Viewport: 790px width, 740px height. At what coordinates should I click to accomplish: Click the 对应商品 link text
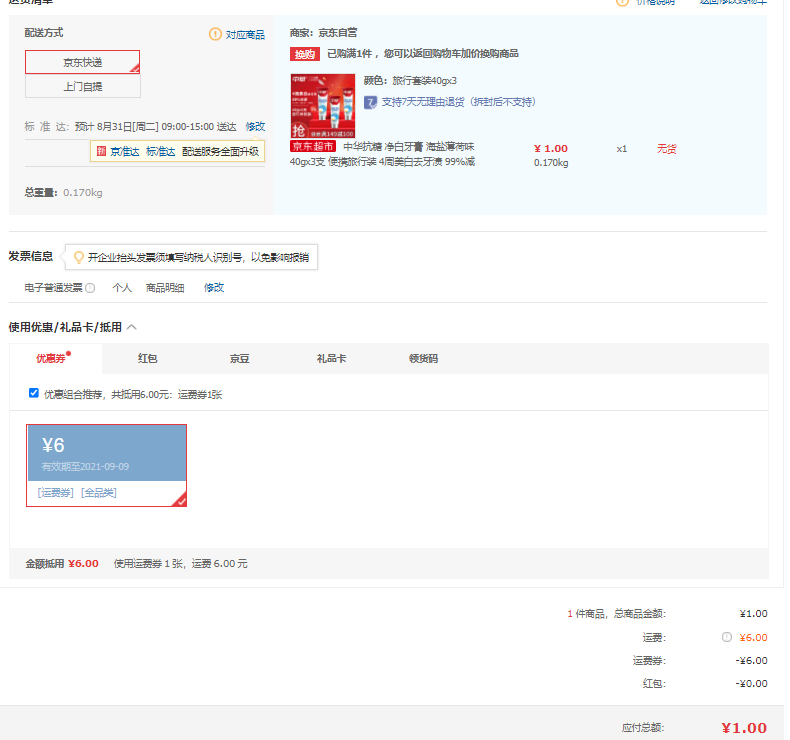pyautogui.click(x=245, y=35)
